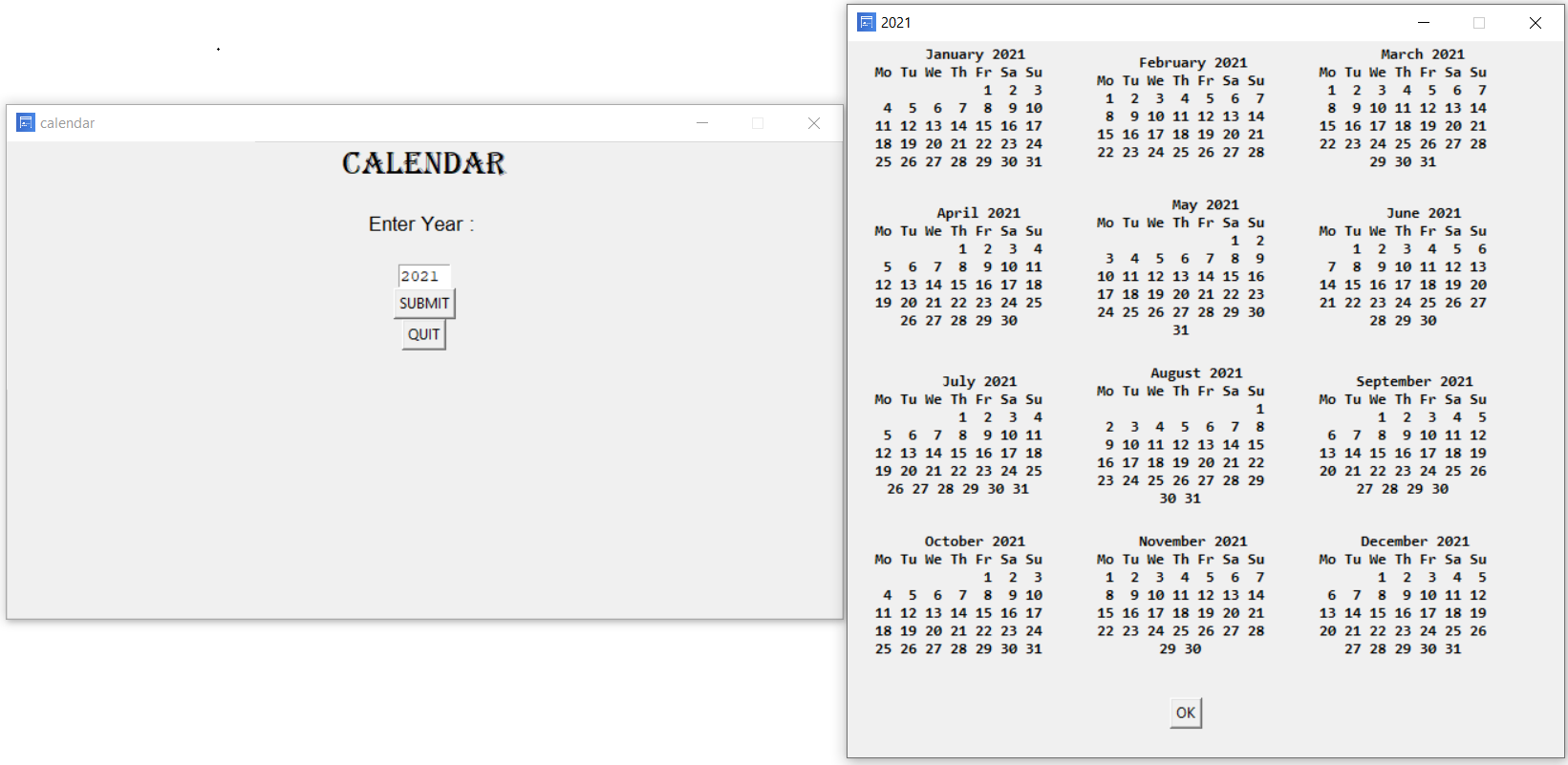Click the calendar window title text
Viewport: 1568px width, 765px height.
pos(67,123)
